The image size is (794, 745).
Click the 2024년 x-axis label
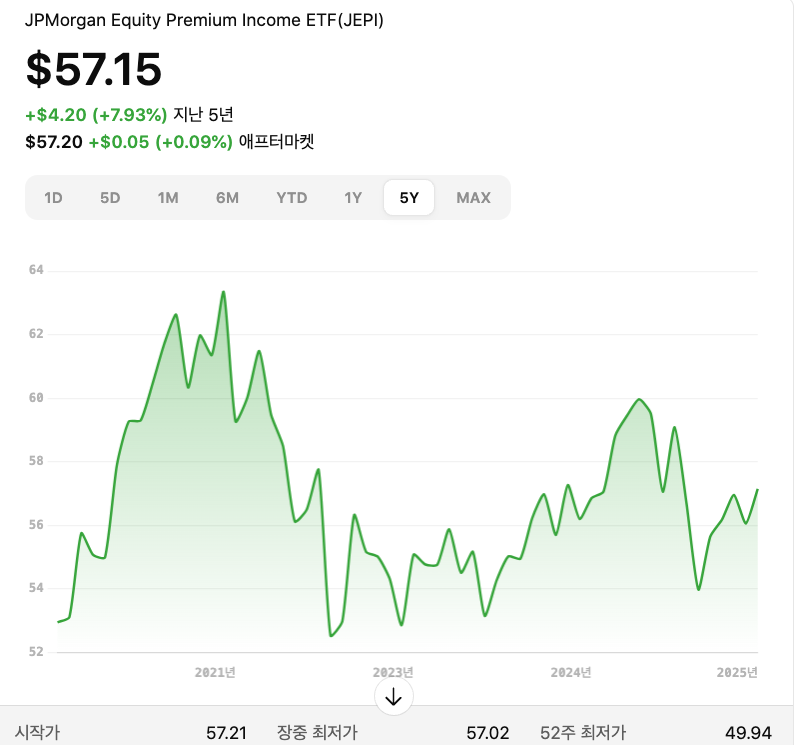tap(571, 672)
